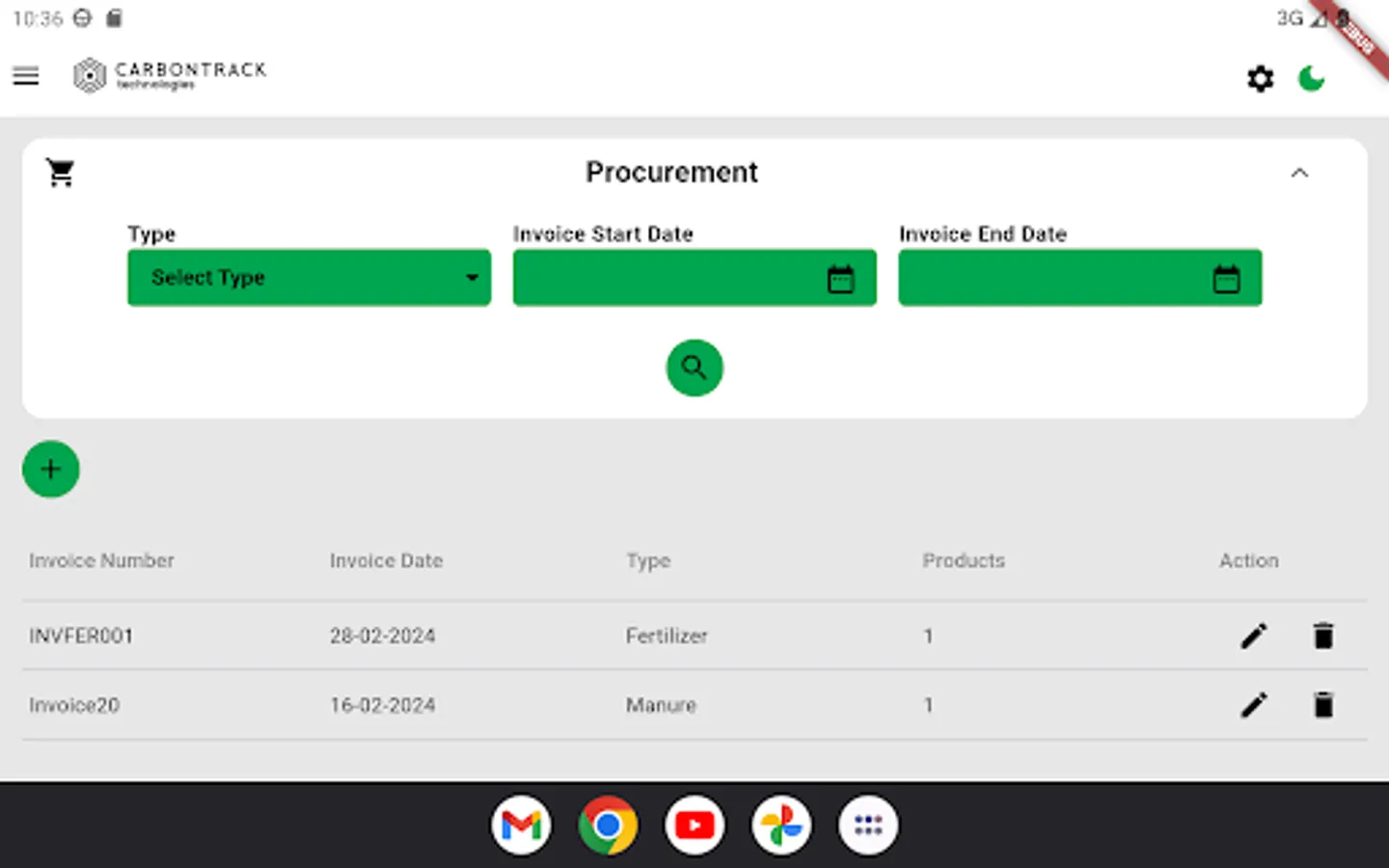Click the green search button
The height and width of the screenshot is (868, 1389).
click(x=694, y=367)
